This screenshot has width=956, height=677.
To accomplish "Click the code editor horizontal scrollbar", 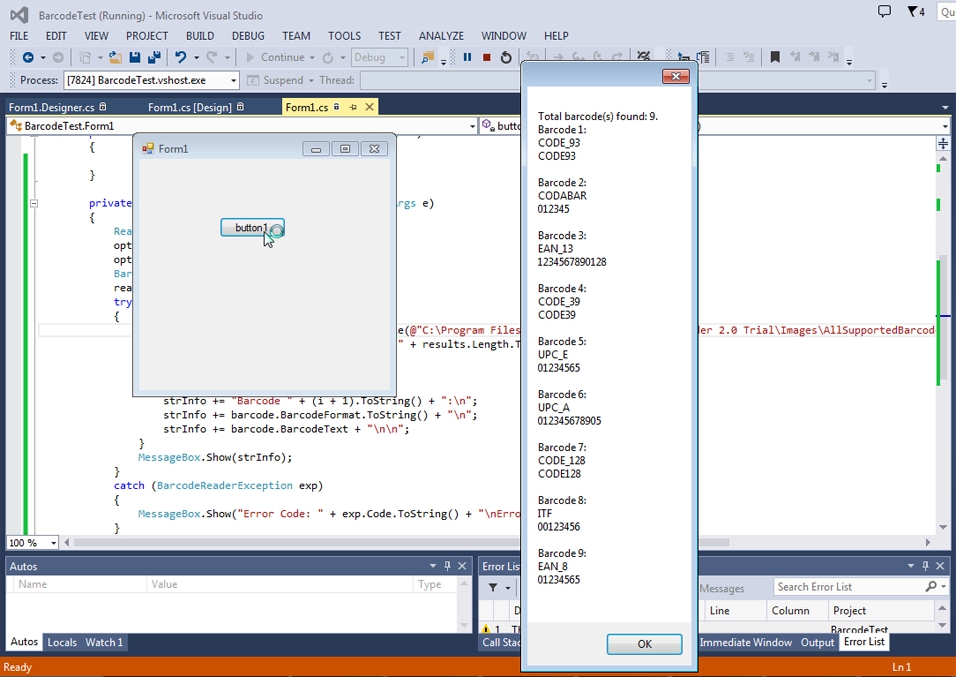I will (402, 542).
